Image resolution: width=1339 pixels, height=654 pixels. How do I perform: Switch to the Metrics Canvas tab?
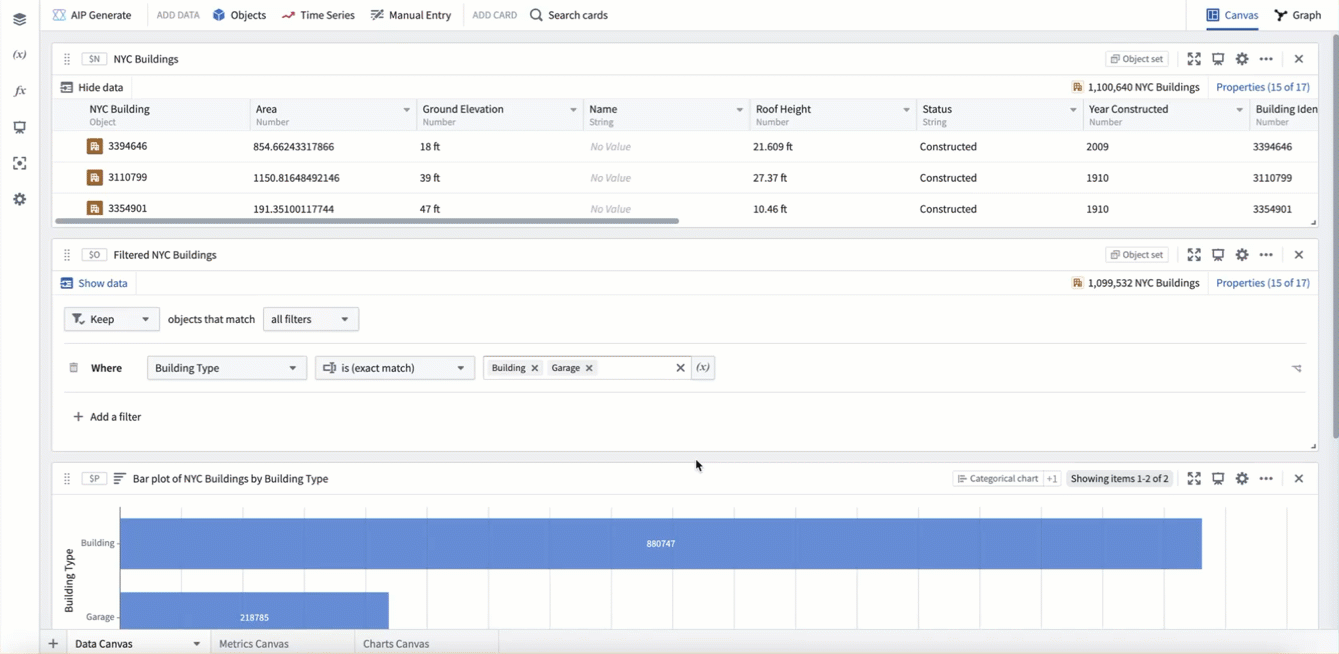254,644
